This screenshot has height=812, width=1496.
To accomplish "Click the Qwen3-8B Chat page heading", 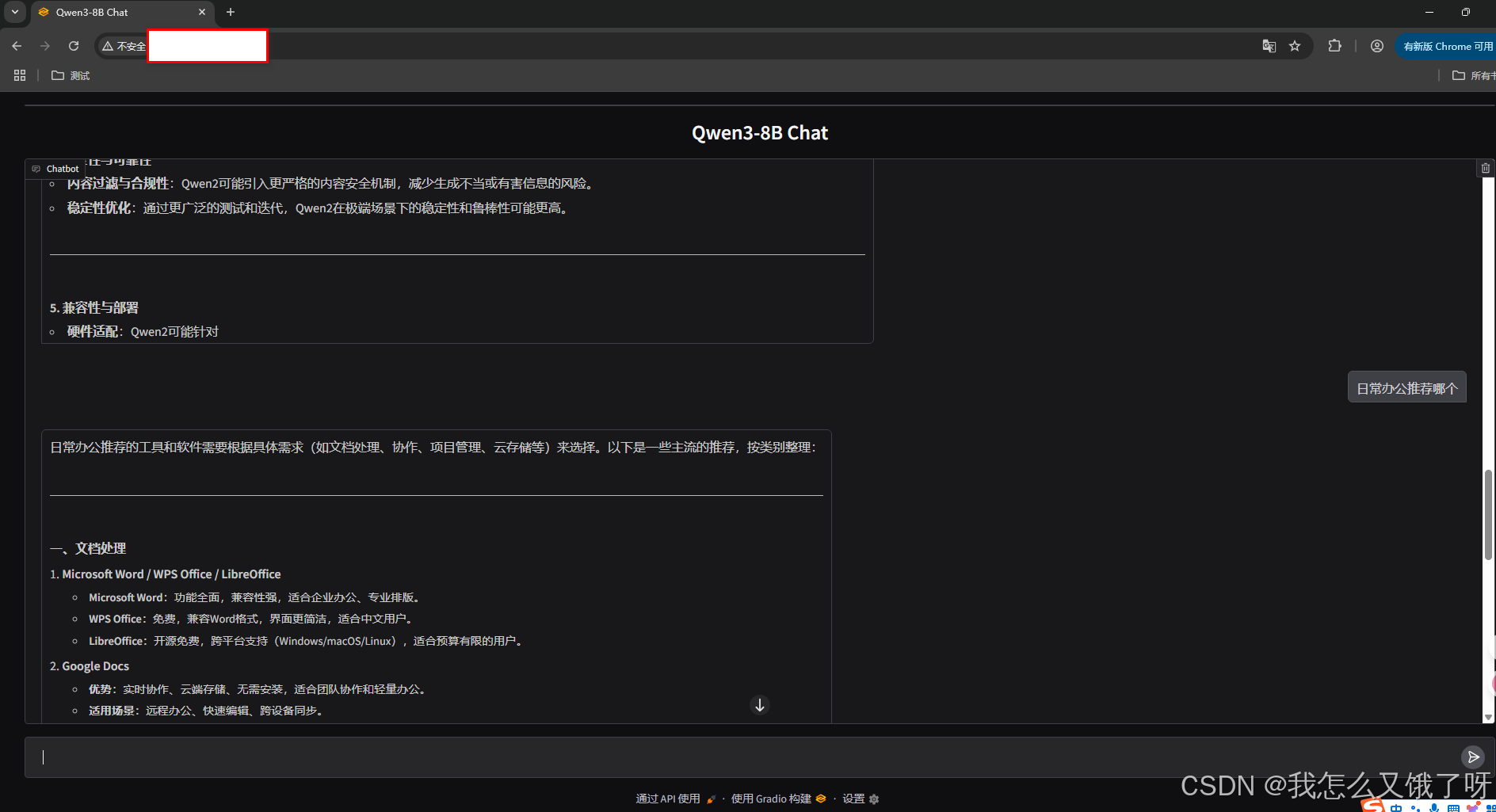I will click(760, 133).
